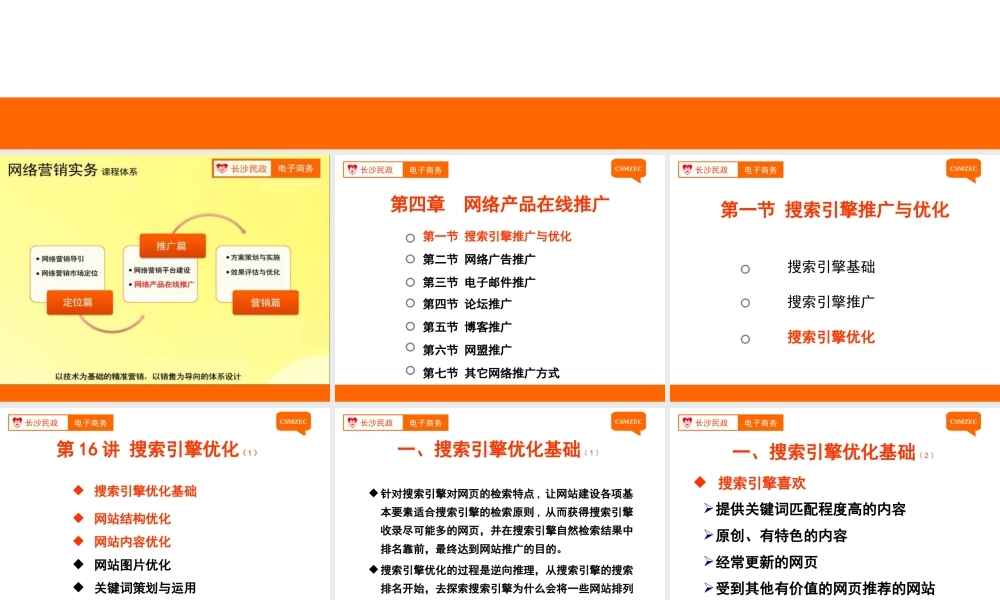
Task: Click the 长沙民政 logo on the 第16讲 slide
Action: click(x=35, y=423)
